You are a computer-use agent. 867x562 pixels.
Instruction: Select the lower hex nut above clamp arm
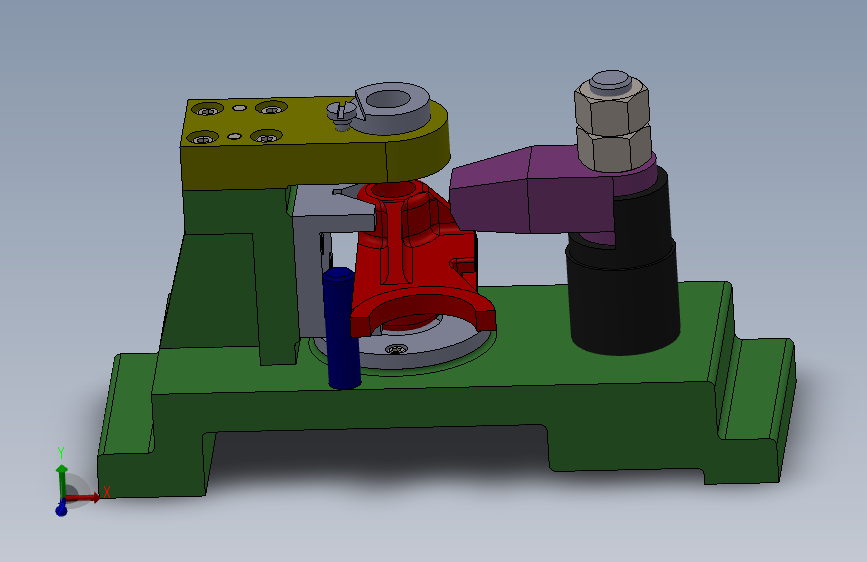614,149
